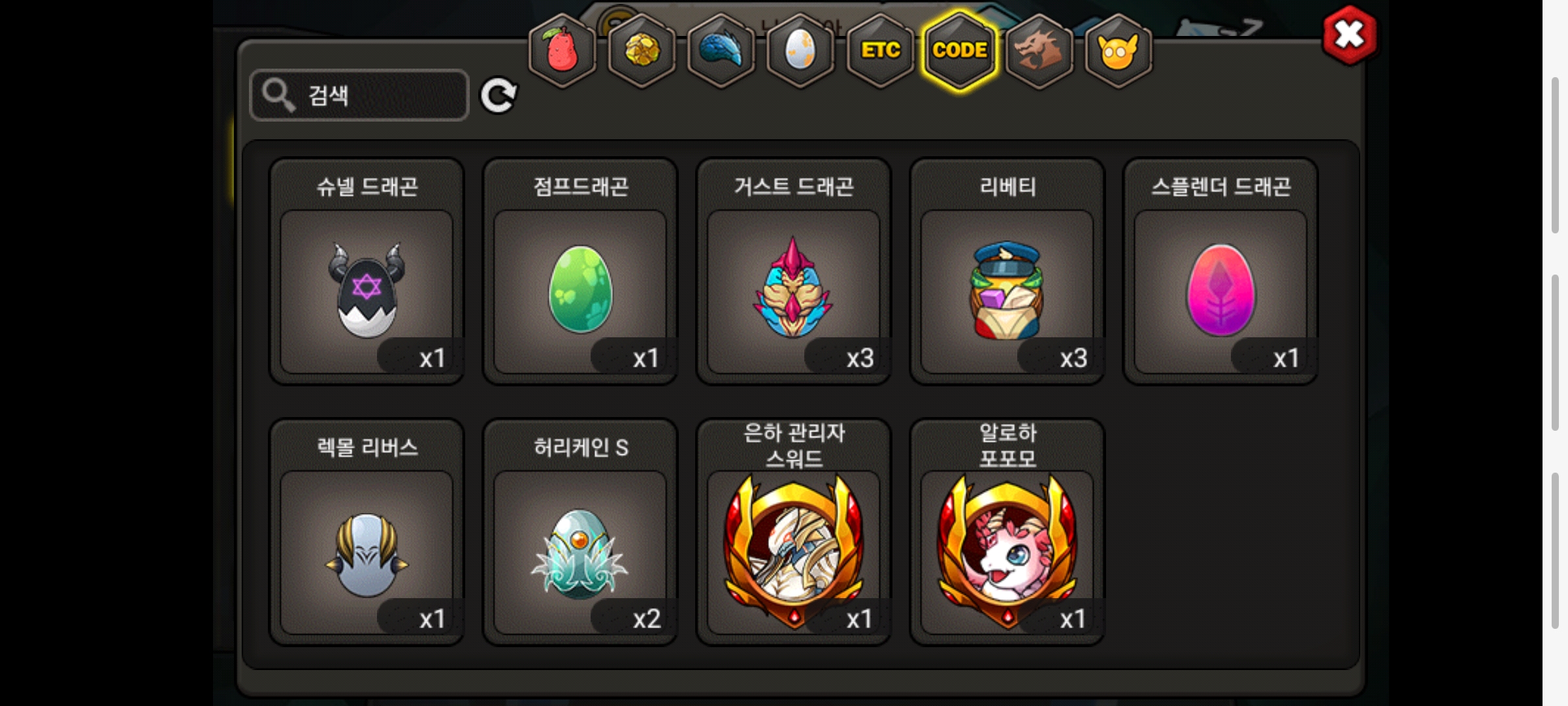Select the 알로하 포포모 pink dragon emblem
1568x706 pixels.
1007,532
